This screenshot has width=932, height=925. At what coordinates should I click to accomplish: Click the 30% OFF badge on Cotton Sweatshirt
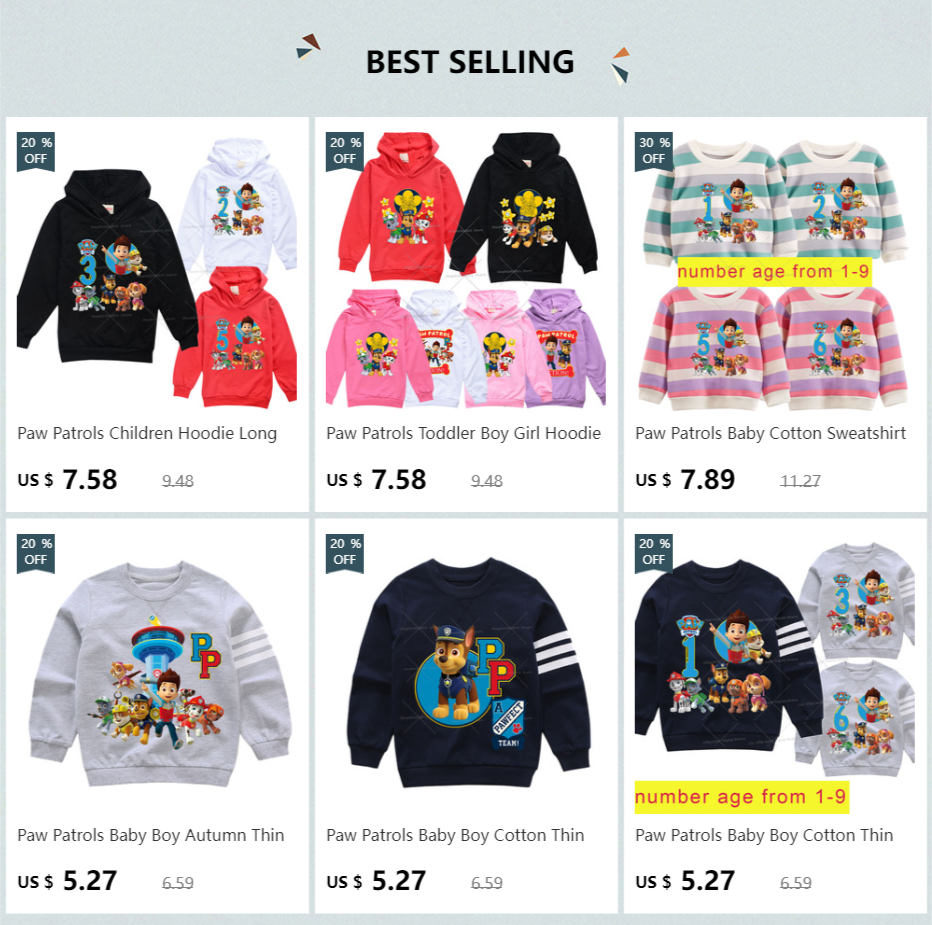point(654,152)
